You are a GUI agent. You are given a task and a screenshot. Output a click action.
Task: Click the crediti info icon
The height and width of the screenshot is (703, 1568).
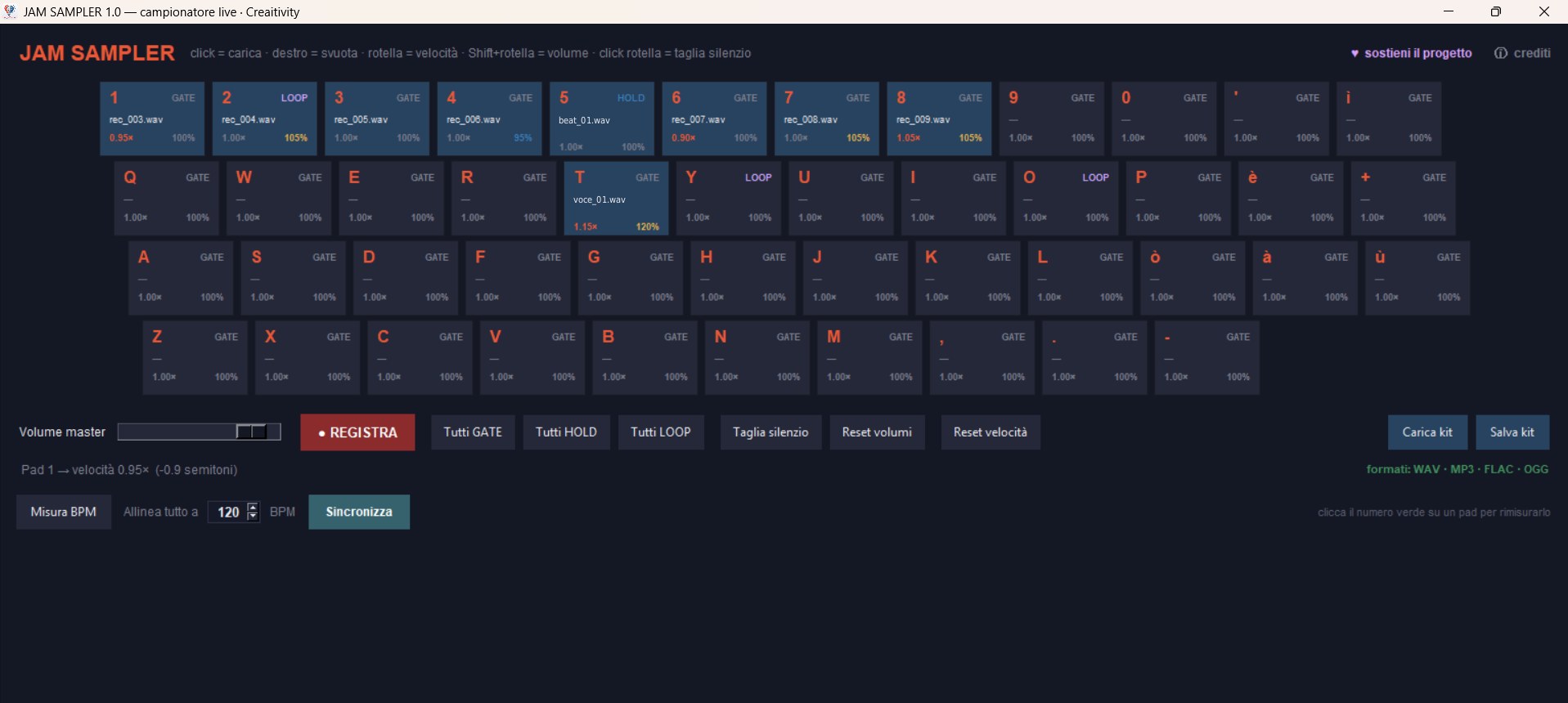click(1500, 53)
